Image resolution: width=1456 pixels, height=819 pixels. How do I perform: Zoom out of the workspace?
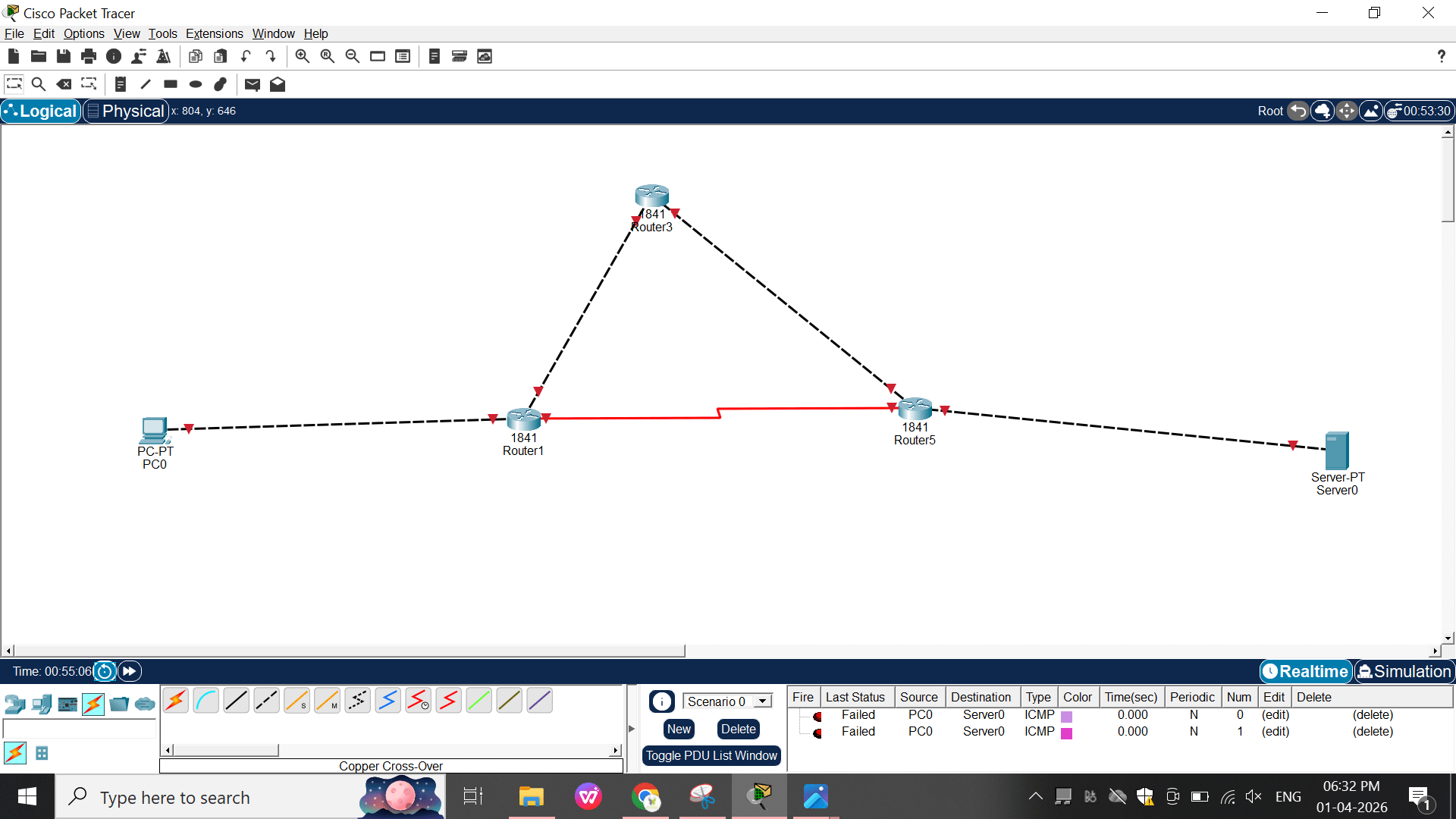(x=353, y=56)
